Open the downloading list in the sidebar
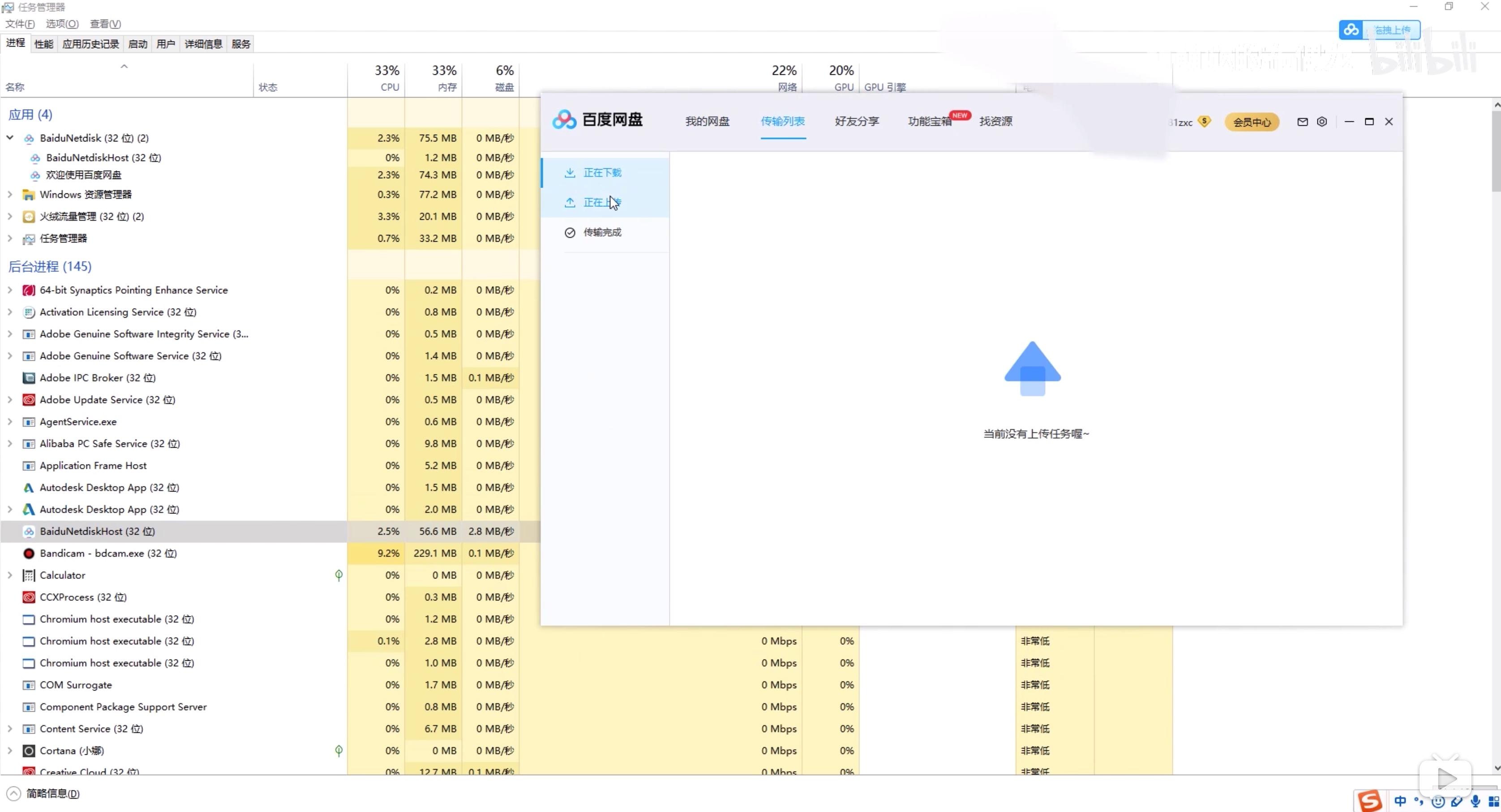Screen dimensions: 1501x812 602,173
